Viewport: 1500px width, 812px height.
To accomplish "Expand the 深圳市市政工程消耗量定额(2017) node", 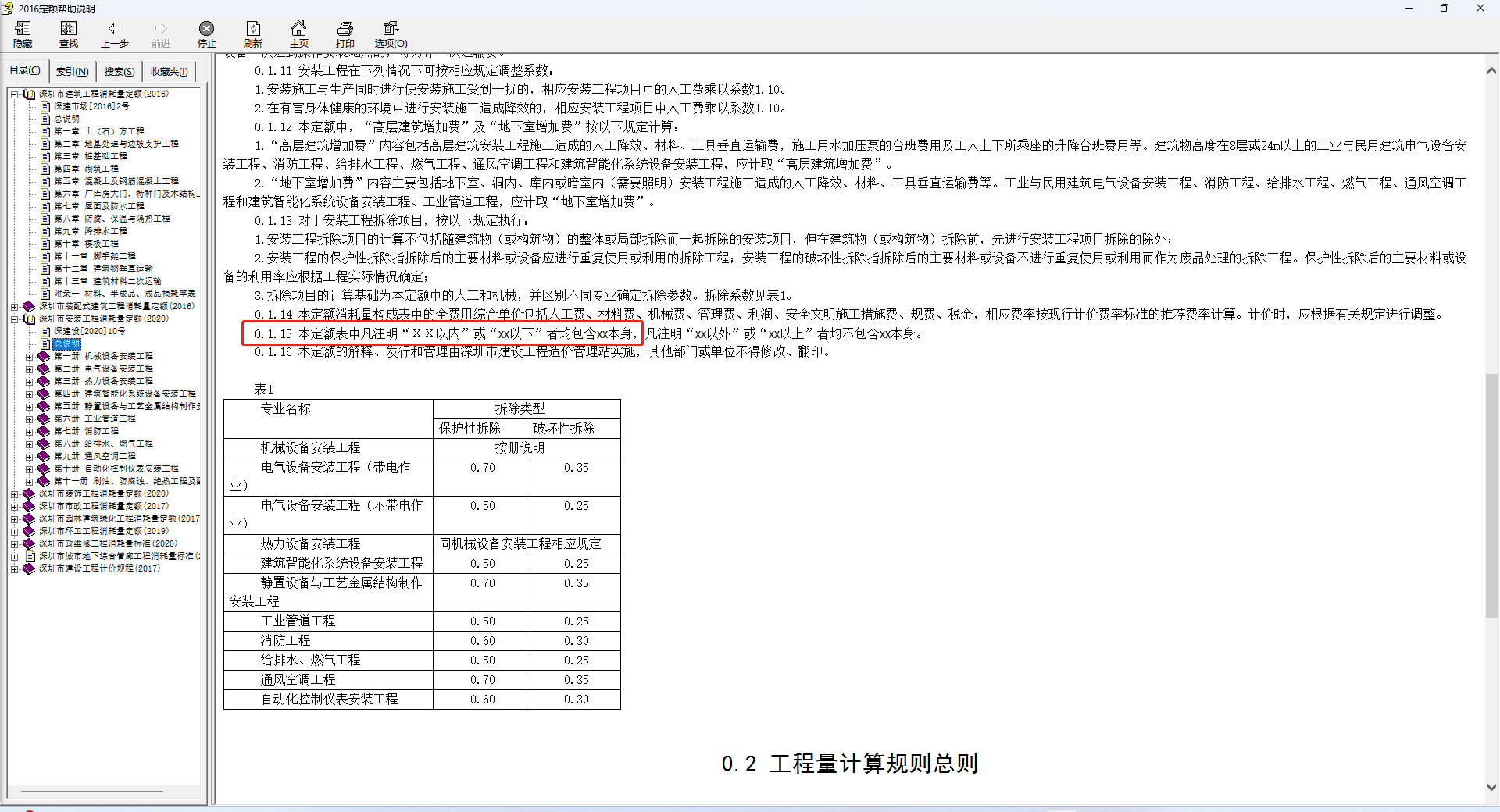I will (x=14, y=506).
